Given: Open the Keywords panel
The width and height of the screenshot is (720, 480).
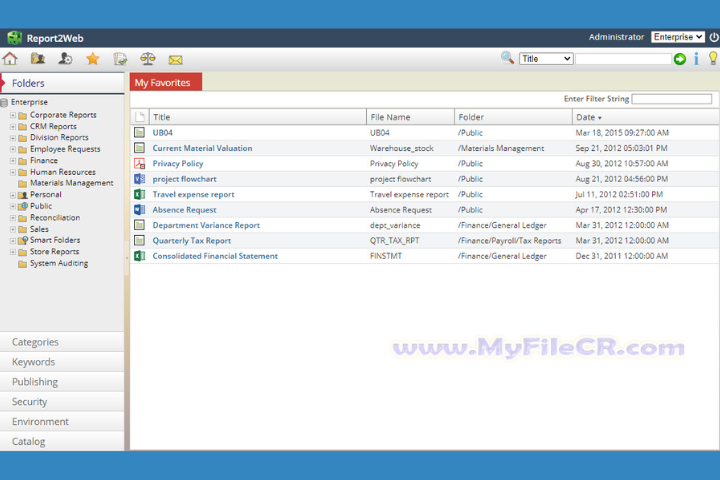Looking at the screenshot, I should point(62,362).
